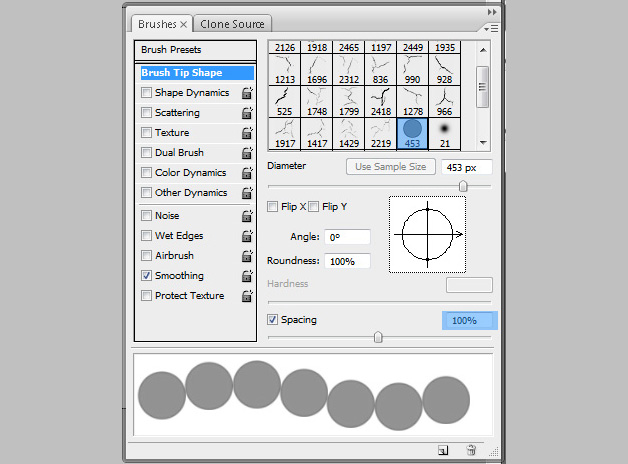Click the lock icon beside Airbrush
628x464 pixels.
pos(247,256)
